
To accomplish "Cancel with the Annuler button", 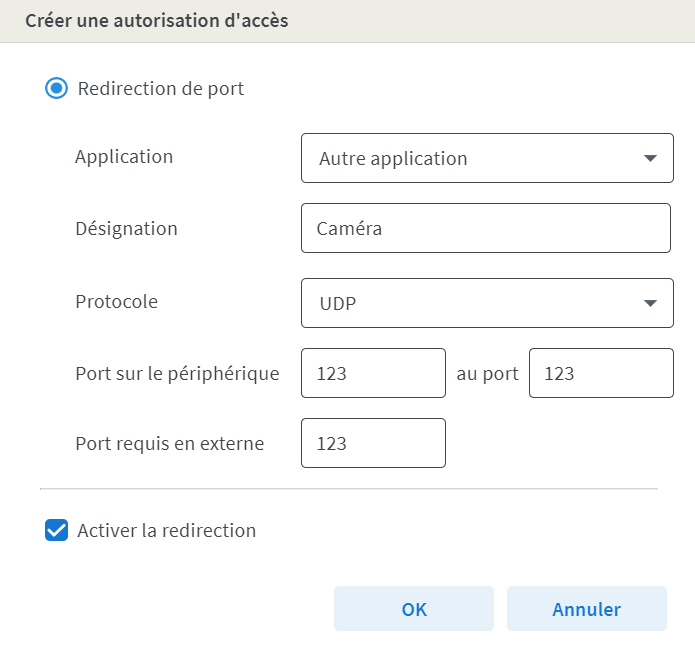I will pos(587,608).
